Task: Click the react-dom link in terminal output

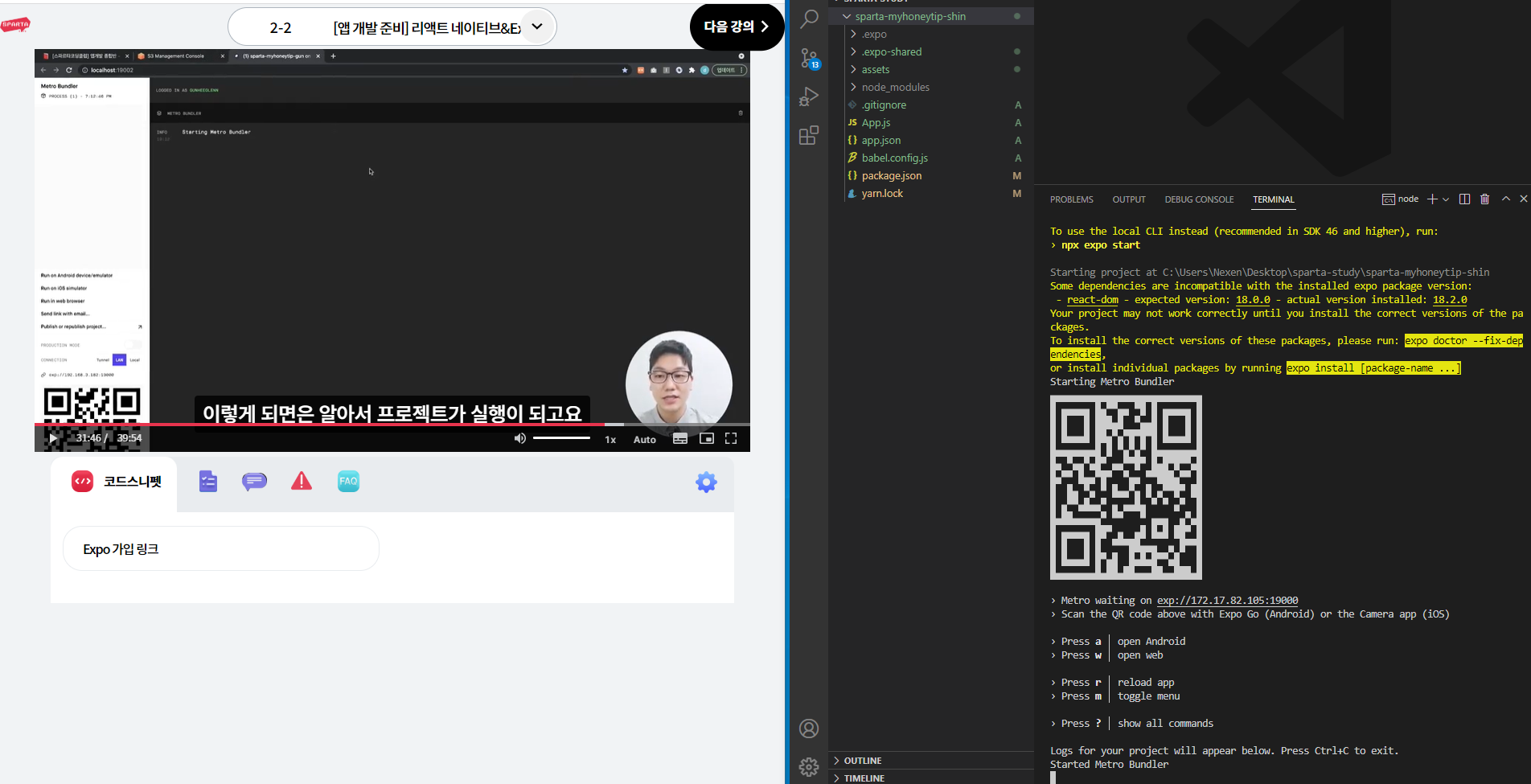Action: point(1092,300)
